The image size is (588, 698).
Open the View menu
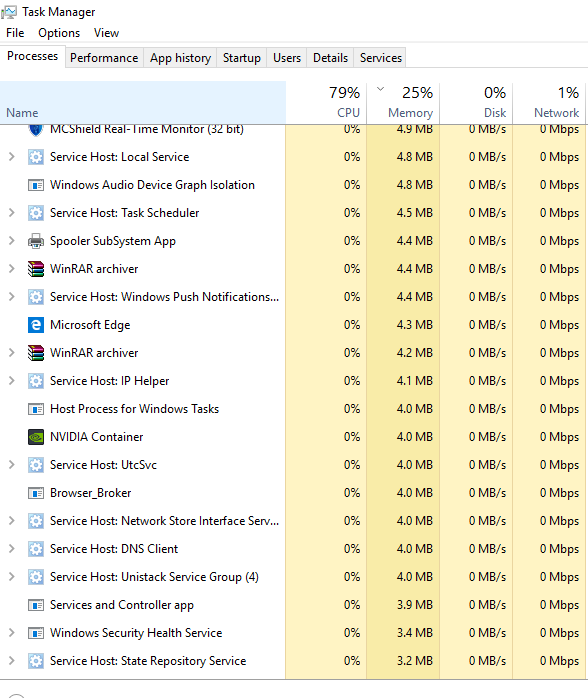106,33
